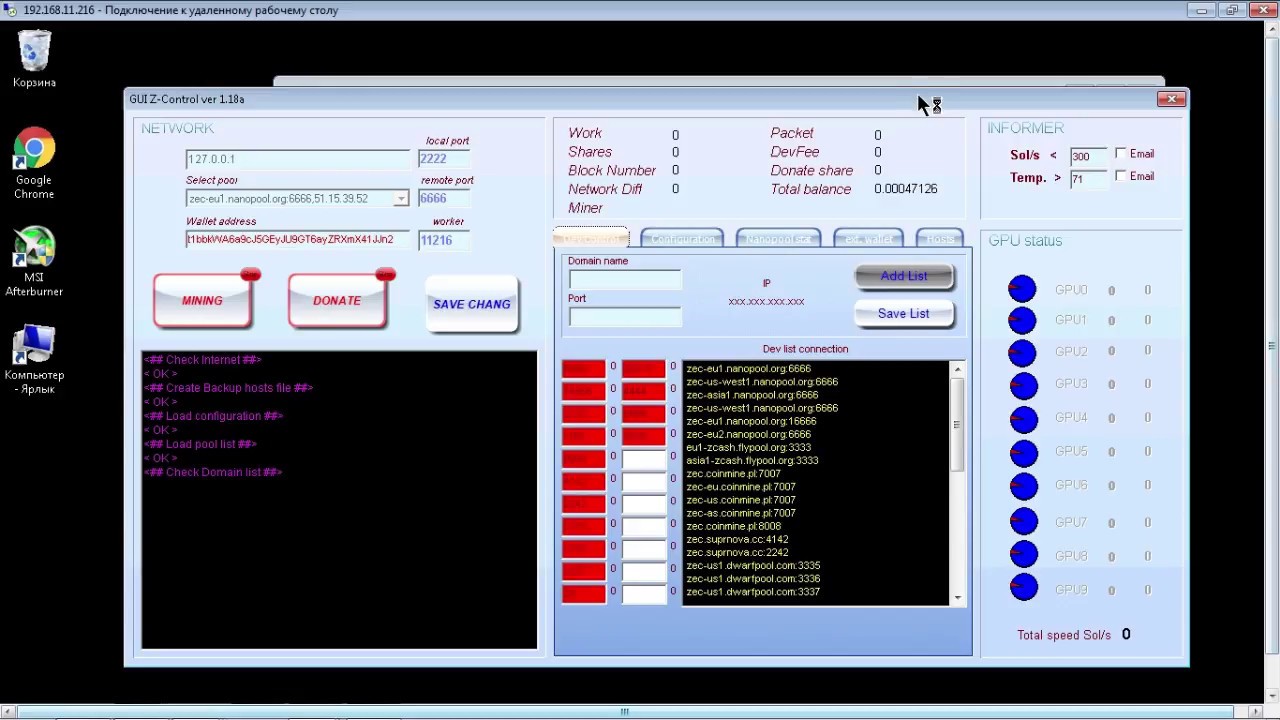Click the SAVE CHANG button
This screenshot has height=720, width=1280.
pos(472,304)
